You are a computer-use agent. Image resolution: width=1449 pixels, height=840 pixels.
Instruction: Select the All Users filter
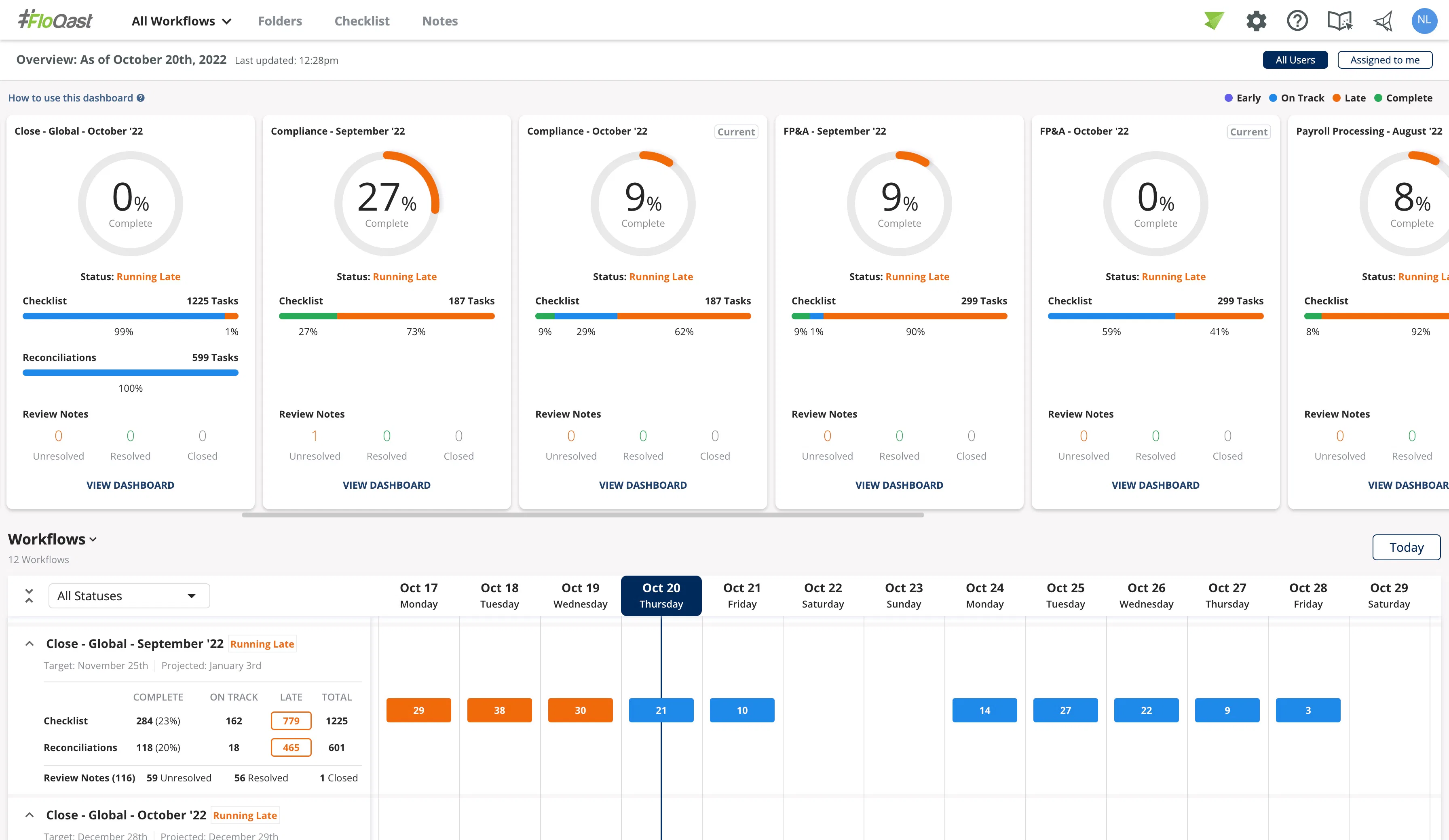click(x=1295, y=59)
